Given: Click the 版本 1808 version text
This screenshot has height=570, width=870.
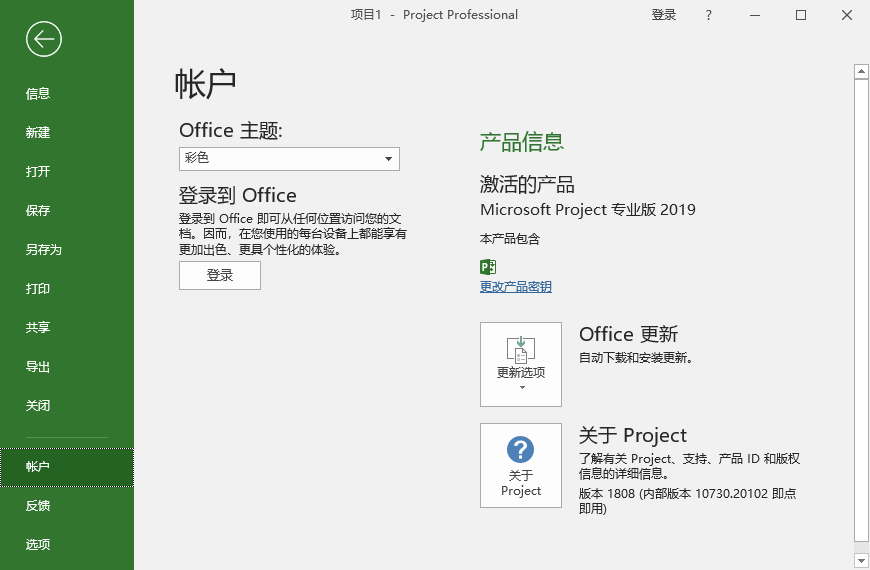Looking at the screenshot, I should (x=687, y=501).
